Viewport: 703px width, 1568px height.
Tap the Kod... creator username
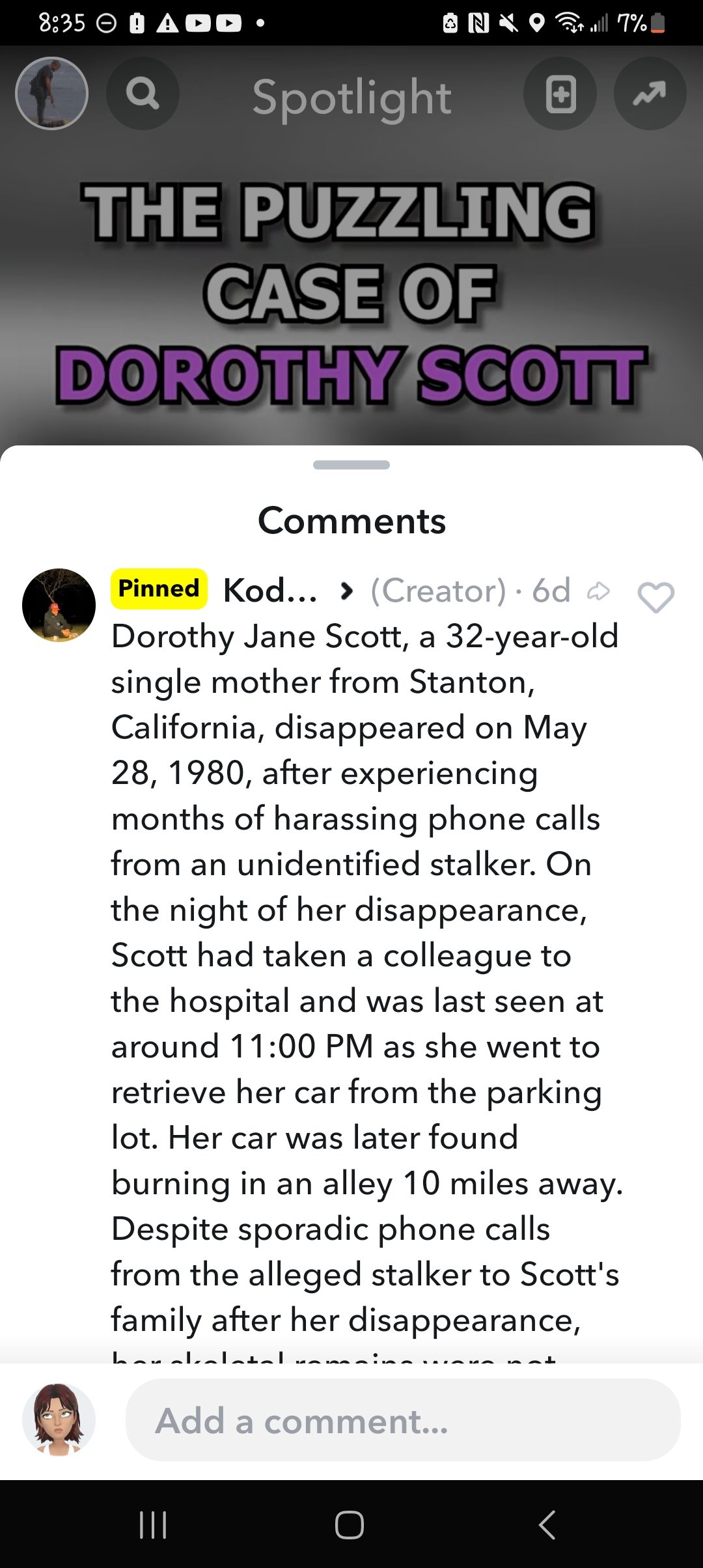[x=270, y=591]
